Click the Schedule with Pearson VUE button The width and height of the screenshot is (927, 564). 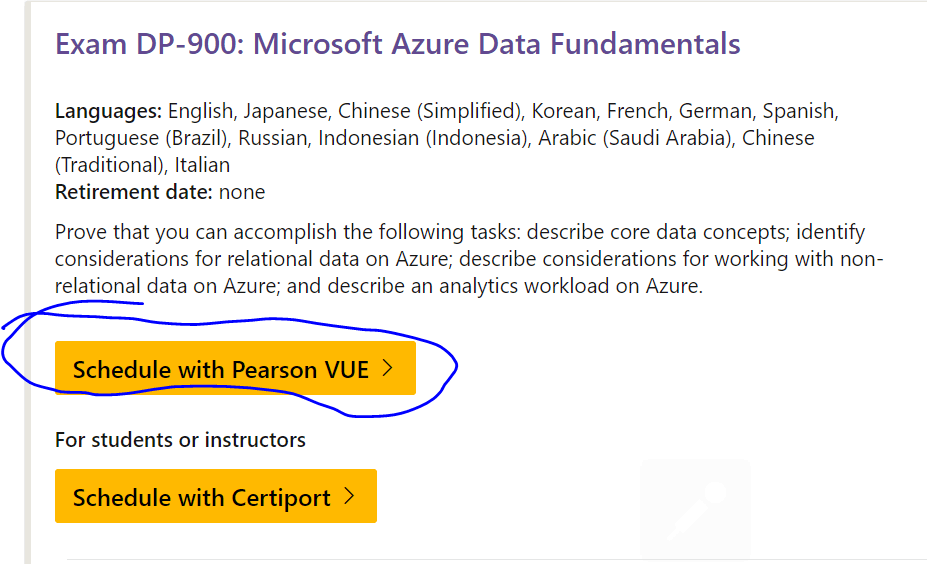click(x=235, y=368)
